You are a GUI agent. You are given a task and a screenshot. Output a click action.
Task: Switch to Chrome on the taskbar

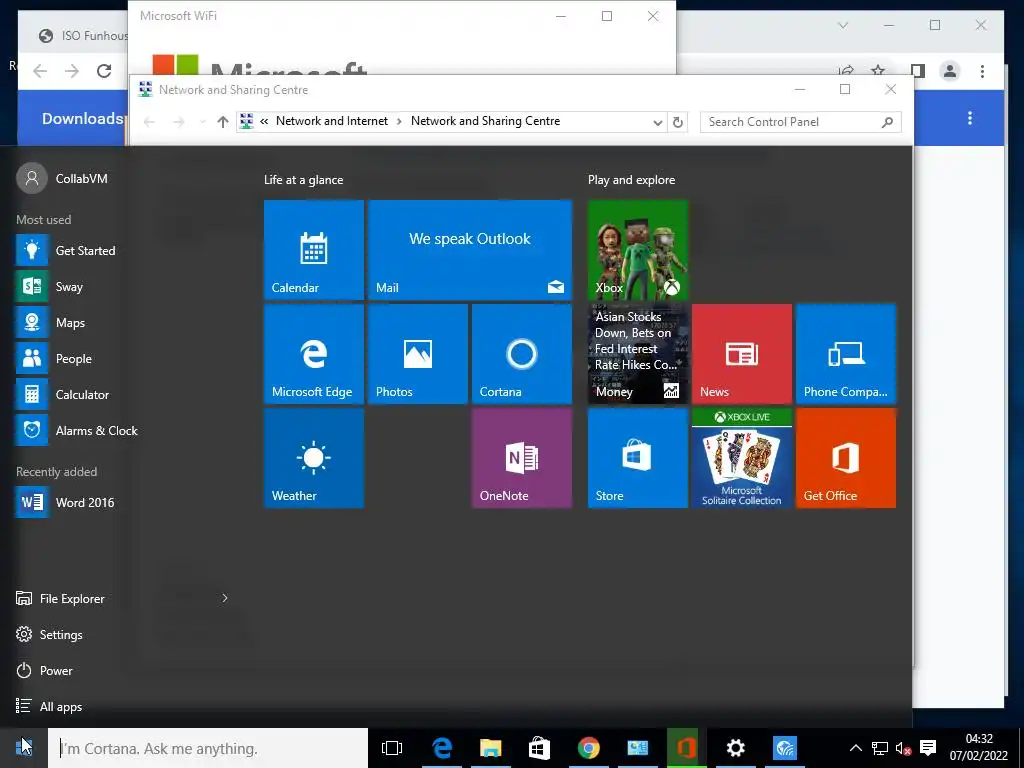[x=588, y=748]
